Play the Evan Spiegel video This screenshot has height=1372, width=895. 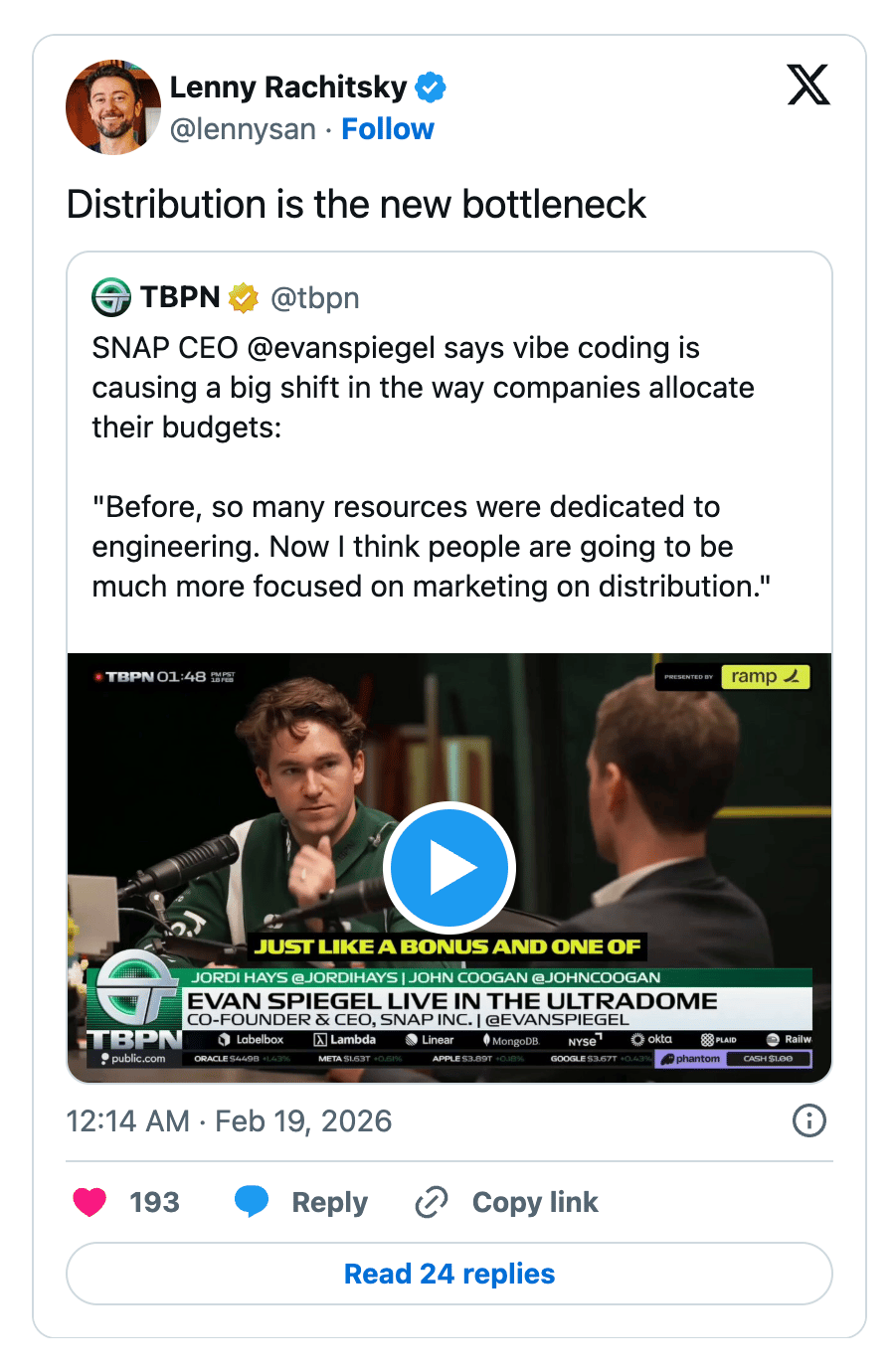pos(449,867)
